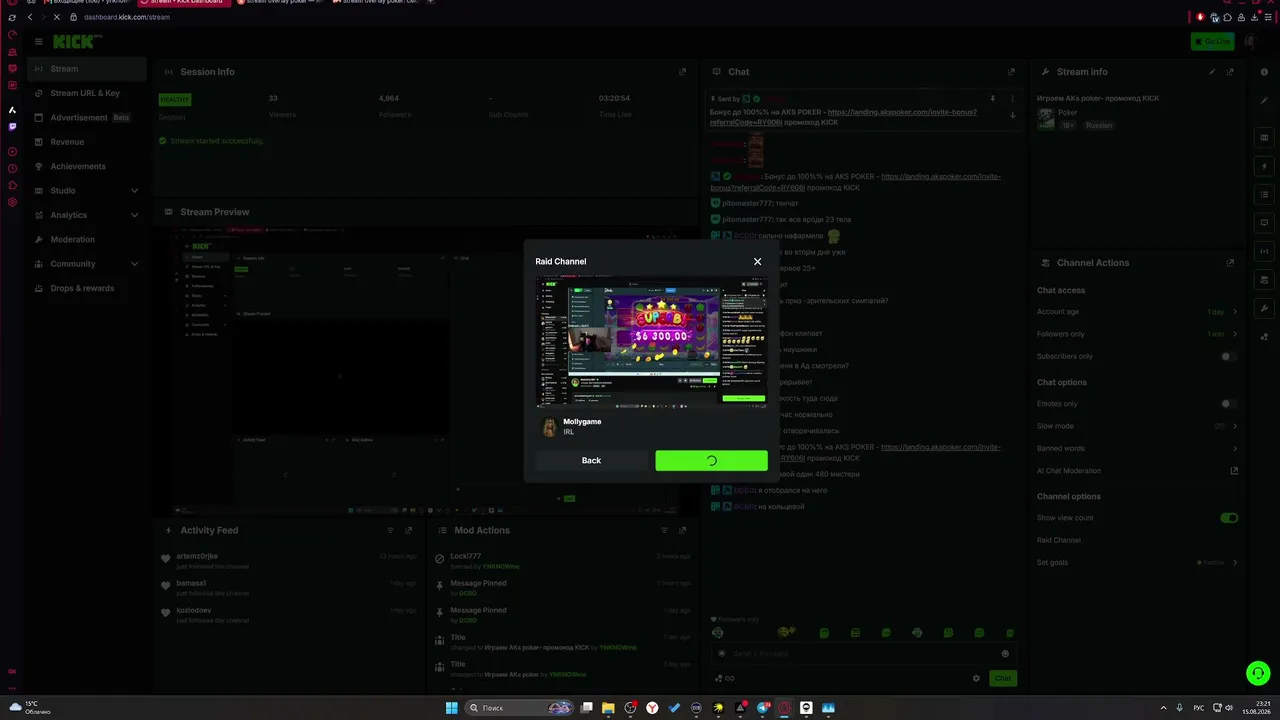Switch to the stream overlay poker tab
The image size is (1280, 720).
tap(280, 2)
